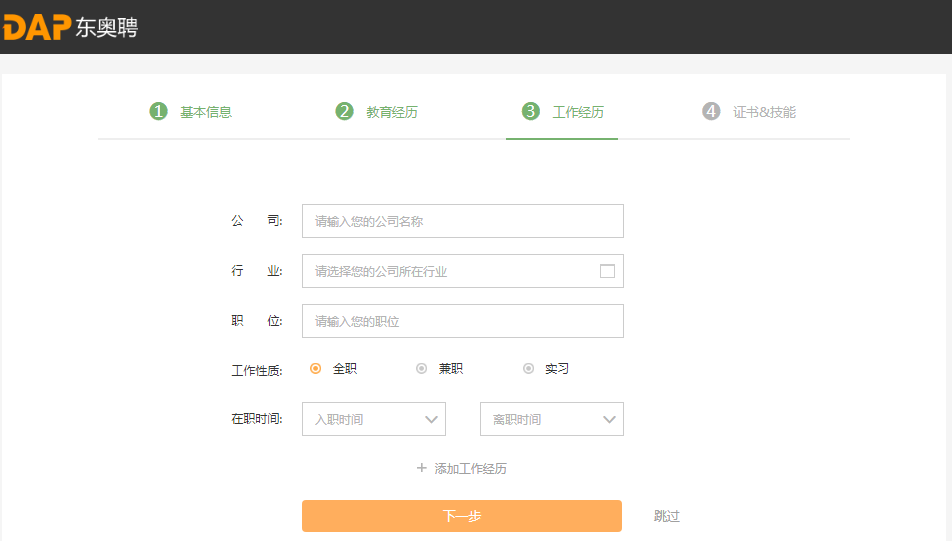Click the 下一步 button
Screen dimensions: 952x541
coord(462,516)
